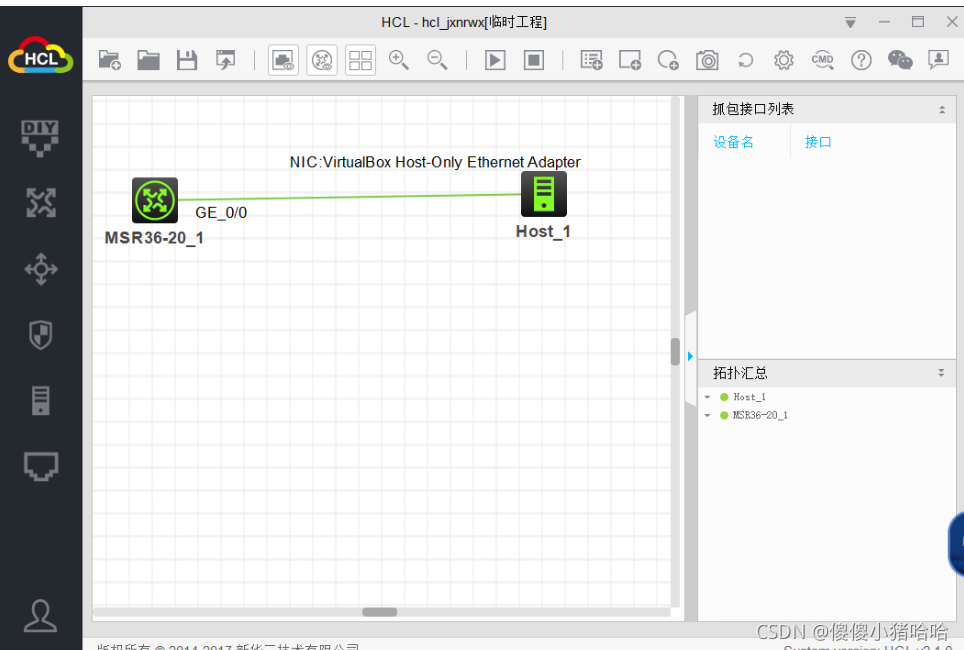Select Host_1 in topology summary
The width and height of the screenshot is (964, 650).
coord(749,397)
